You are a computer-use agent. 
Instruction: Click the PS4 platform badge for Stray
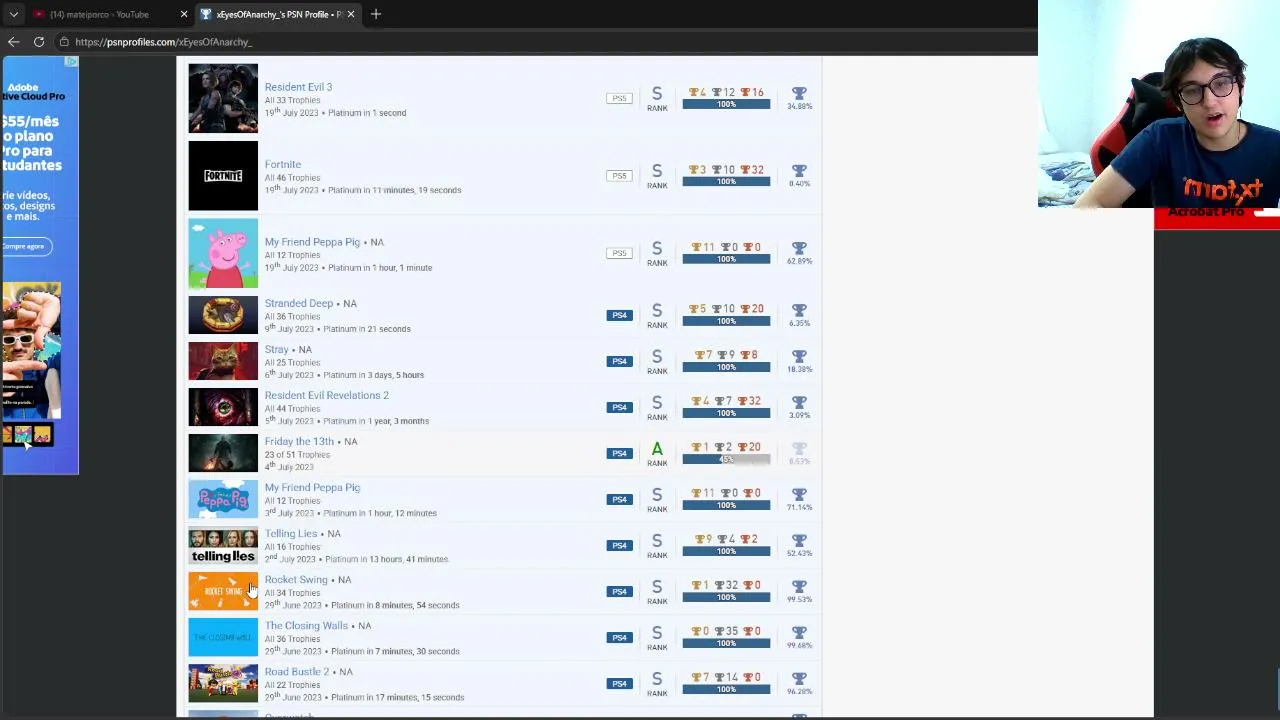pos(619,361)
